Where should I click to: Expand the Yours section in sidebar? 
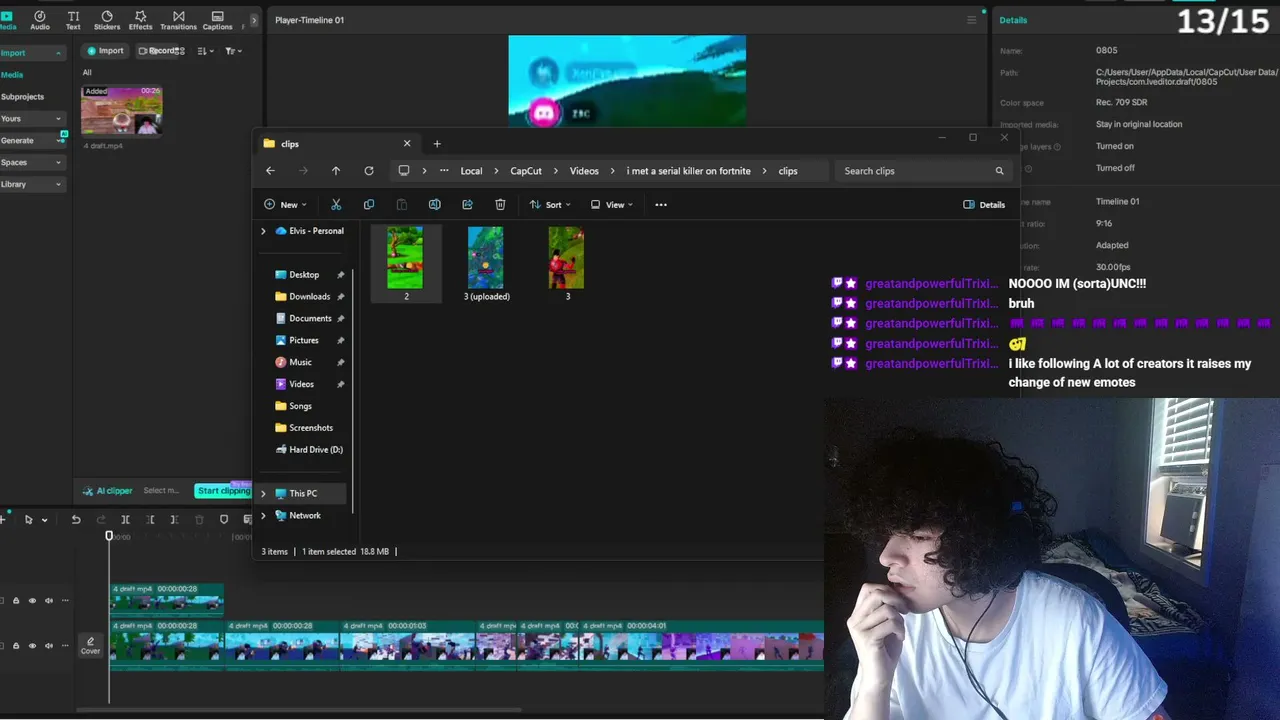(59, 119)
